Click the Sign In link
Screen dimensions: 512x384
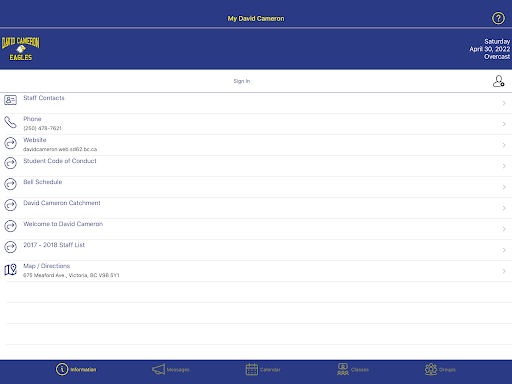click(242, 81)
